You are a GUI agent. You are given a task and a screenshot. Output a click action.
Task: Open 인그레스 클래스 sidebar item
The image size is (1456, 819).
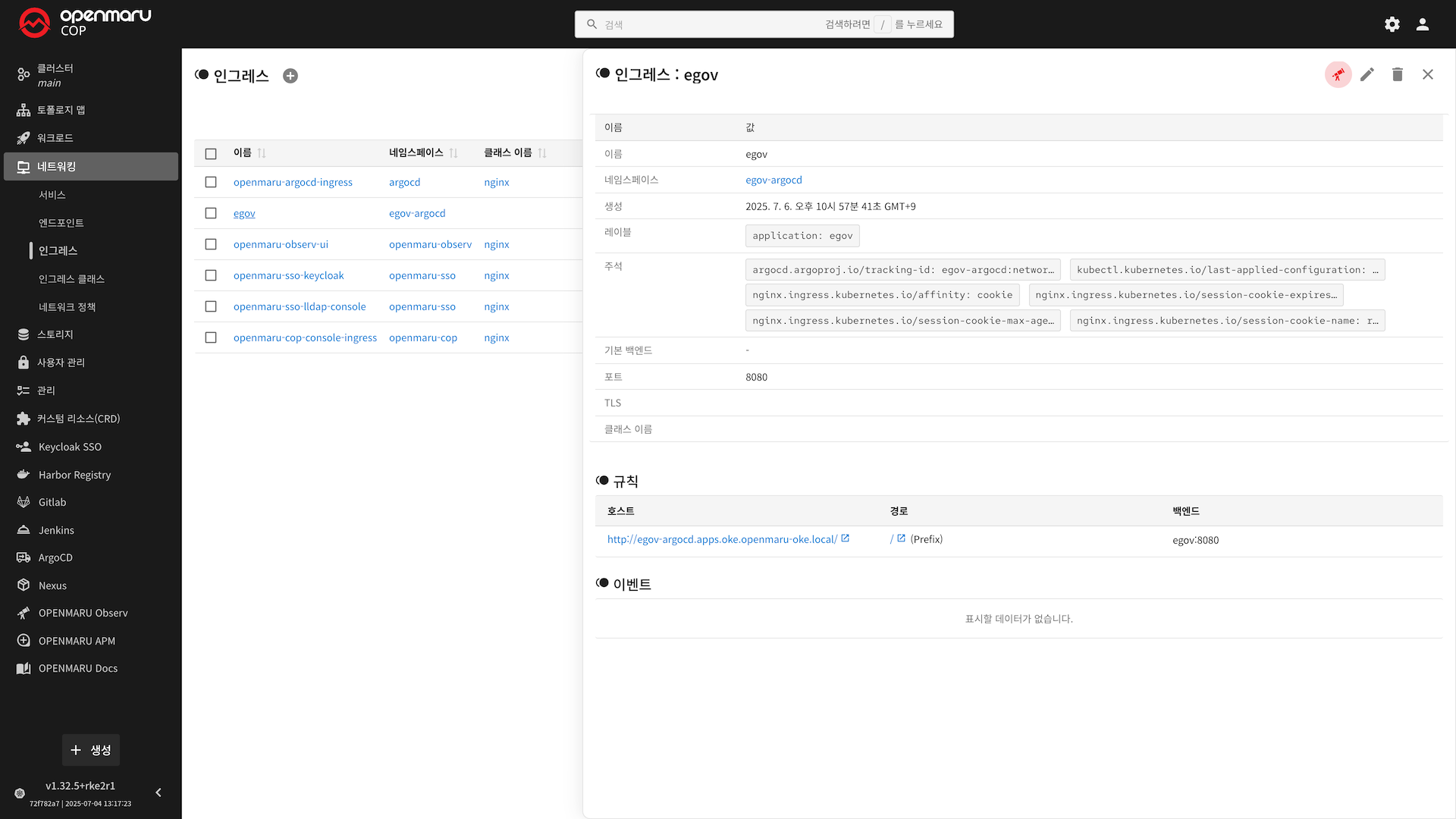point(71,279)
